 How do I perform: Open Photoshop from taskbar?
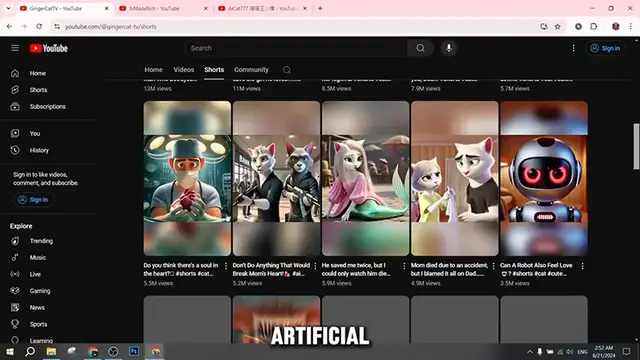pos(134,351)
